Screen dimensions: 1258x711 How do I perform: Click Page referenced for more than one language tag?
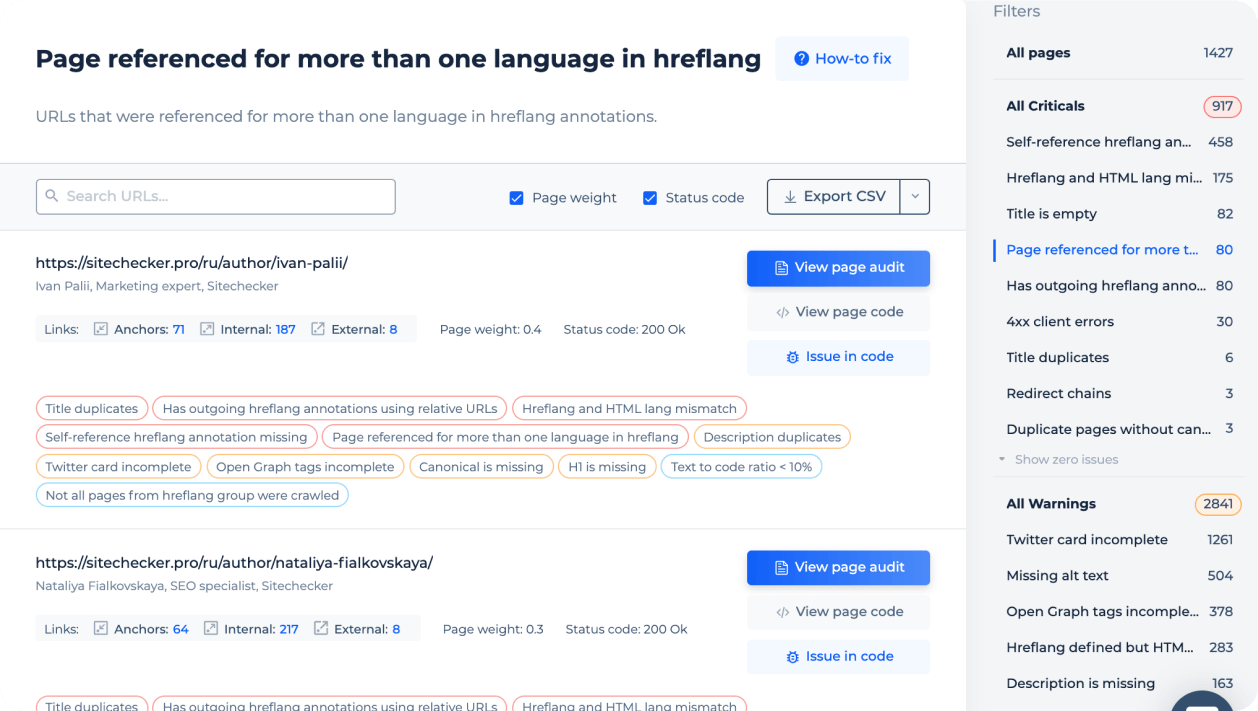pyautogui.click(x=506, y=437)
